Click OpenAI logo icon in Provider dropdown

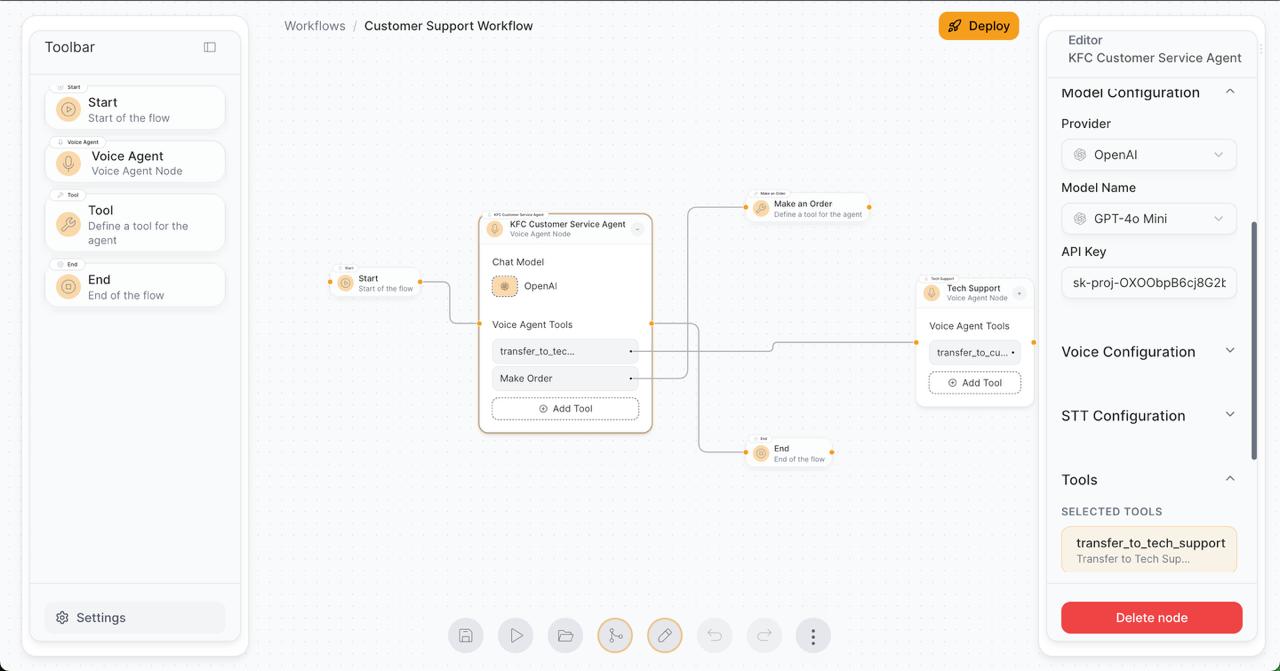tap(1080, 155)
